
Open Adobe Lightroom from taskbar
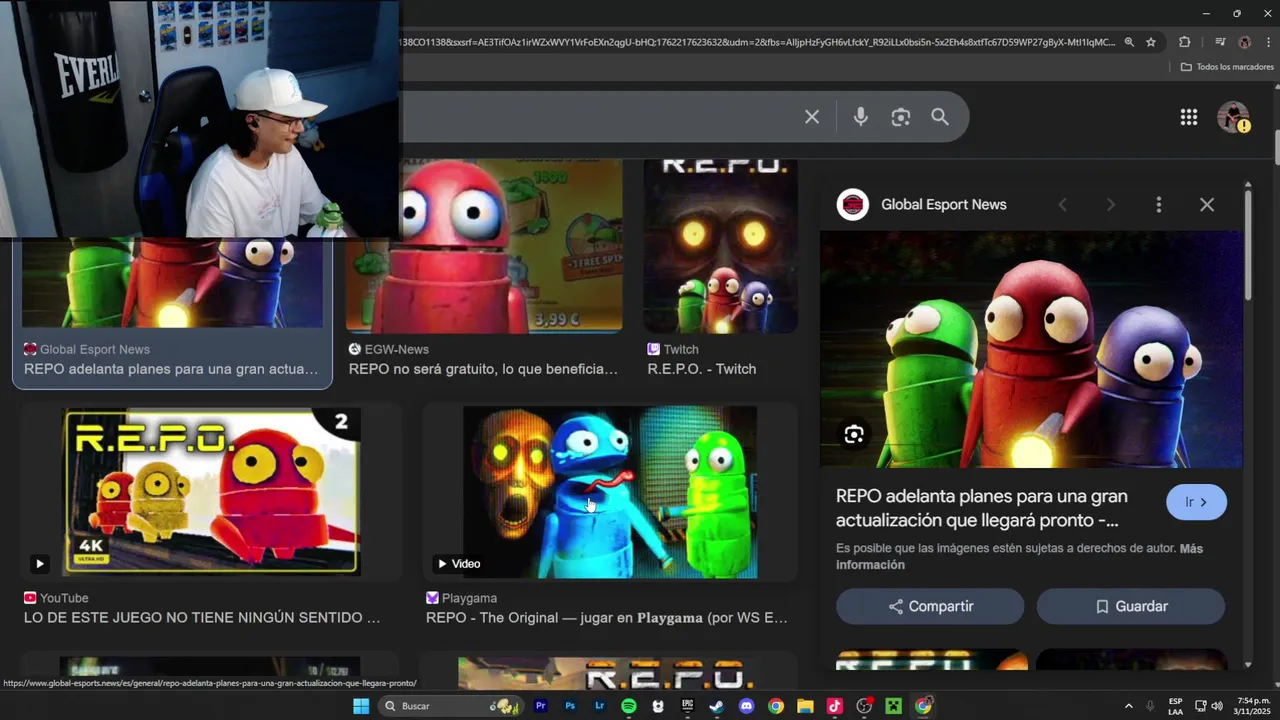(599, 706)
